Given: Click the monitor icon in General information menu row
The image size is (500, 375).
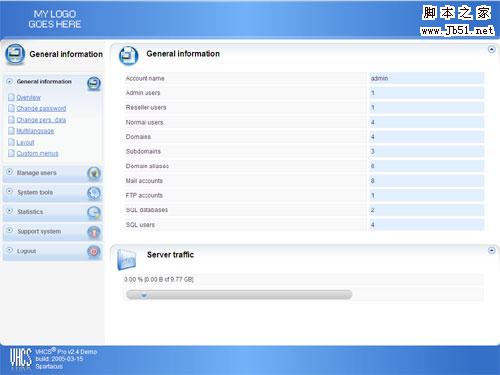Looking at the screenshot, I should (94, 83).
